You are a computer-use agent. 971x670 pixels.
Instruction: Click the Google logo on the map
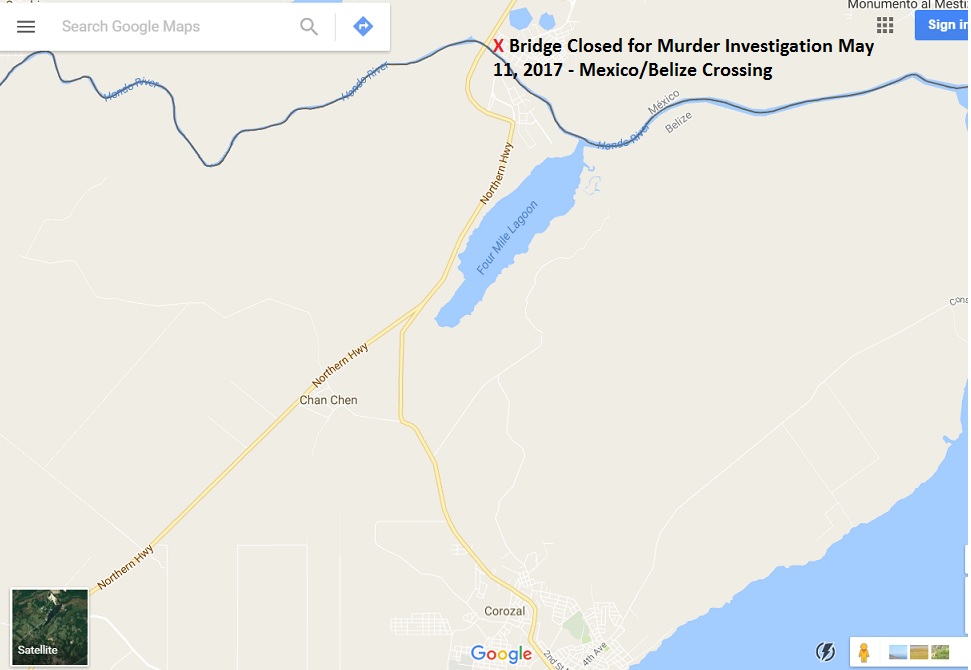(x=501, y=654)
